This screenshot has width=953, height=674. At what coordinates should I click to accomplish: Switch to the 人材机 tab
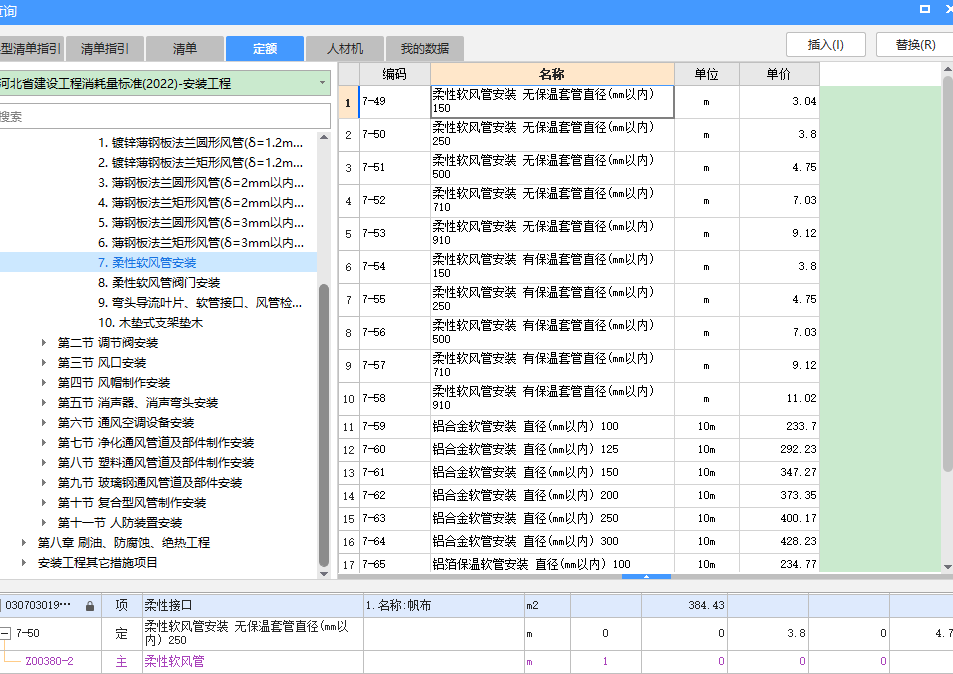[345, 49]
